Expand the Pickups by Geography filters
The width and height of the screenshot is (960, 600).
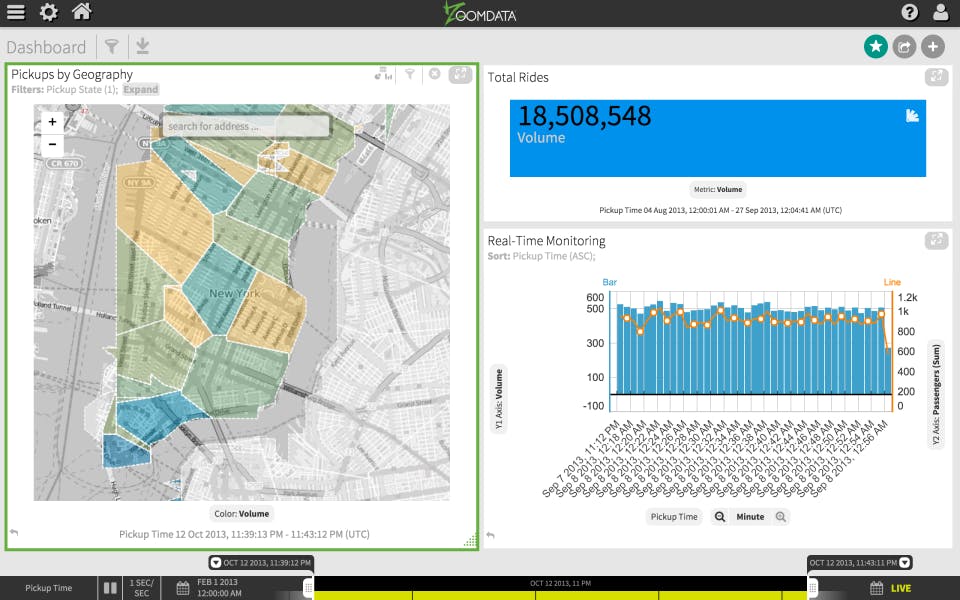pyautogui.click(x=141, y=89)
